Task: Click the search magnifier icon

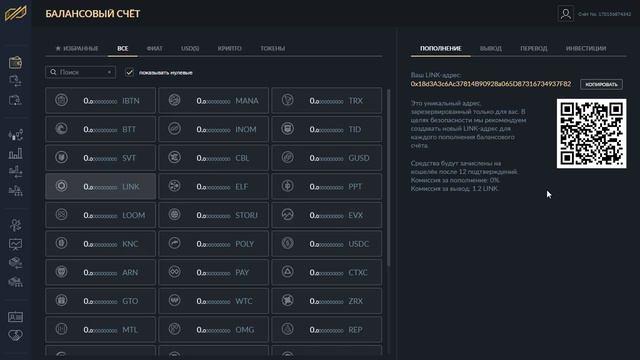Action: point(53,72)
